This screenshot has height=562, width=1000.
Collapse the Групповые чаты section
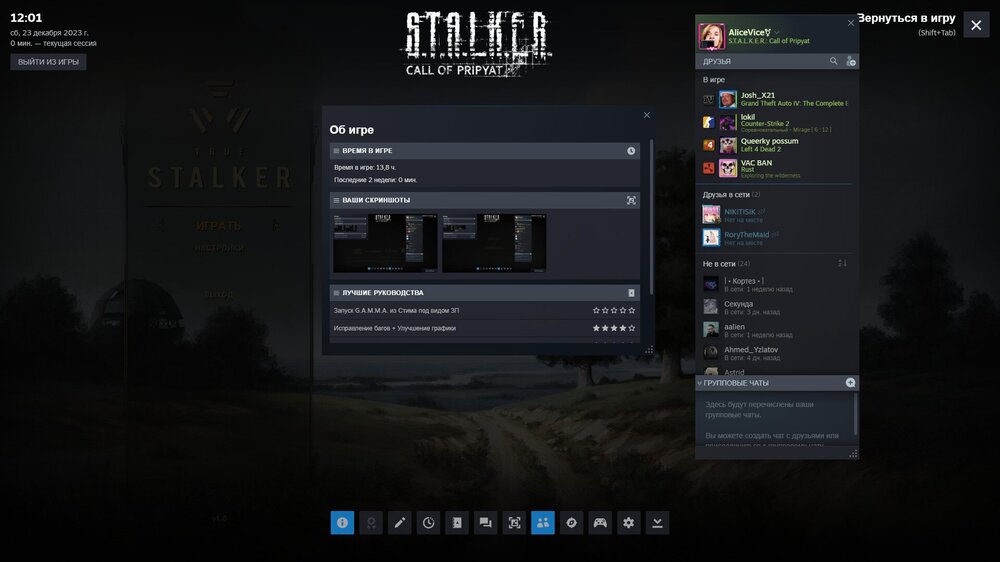pos(700,383)
